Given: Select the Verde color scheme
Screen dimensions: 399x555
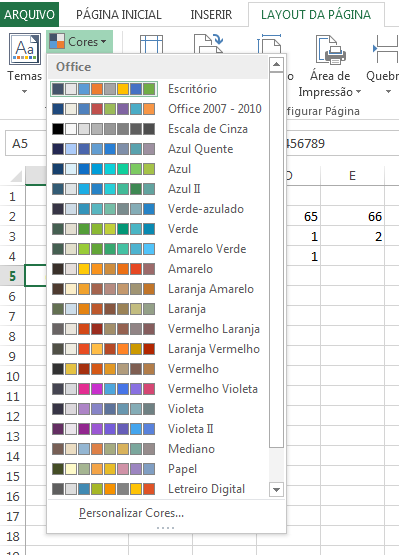Looking at the screenshot, I should point(158,229).
